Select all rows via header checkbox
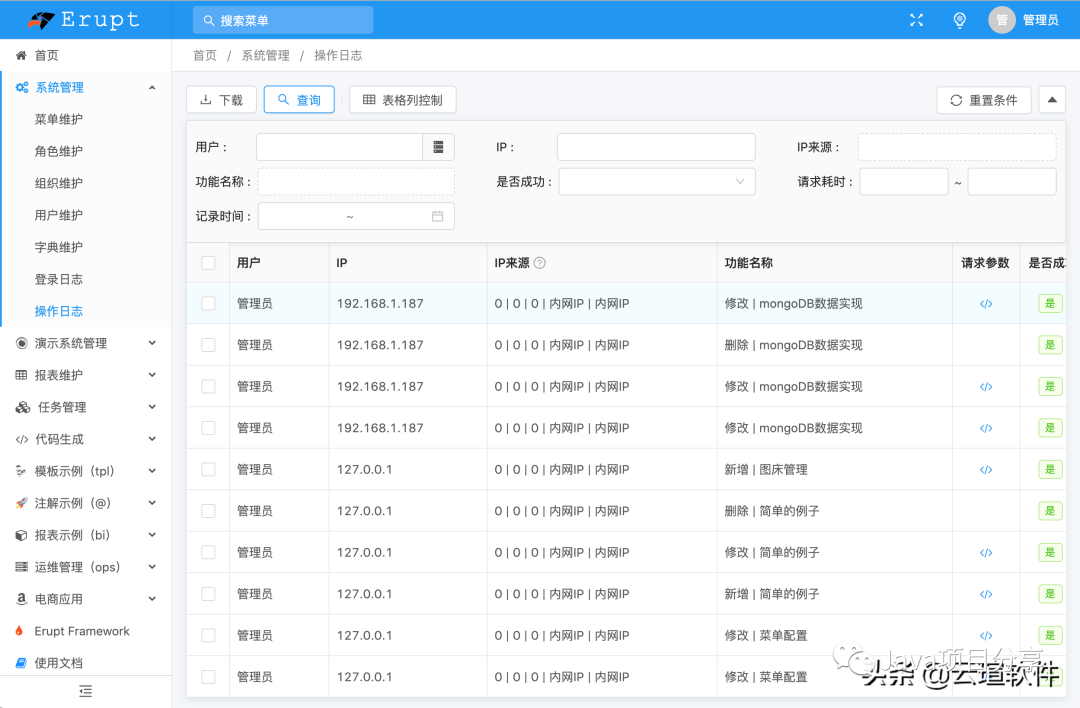This screenshot has width=1080, height=708. click(x=210, y=262)
